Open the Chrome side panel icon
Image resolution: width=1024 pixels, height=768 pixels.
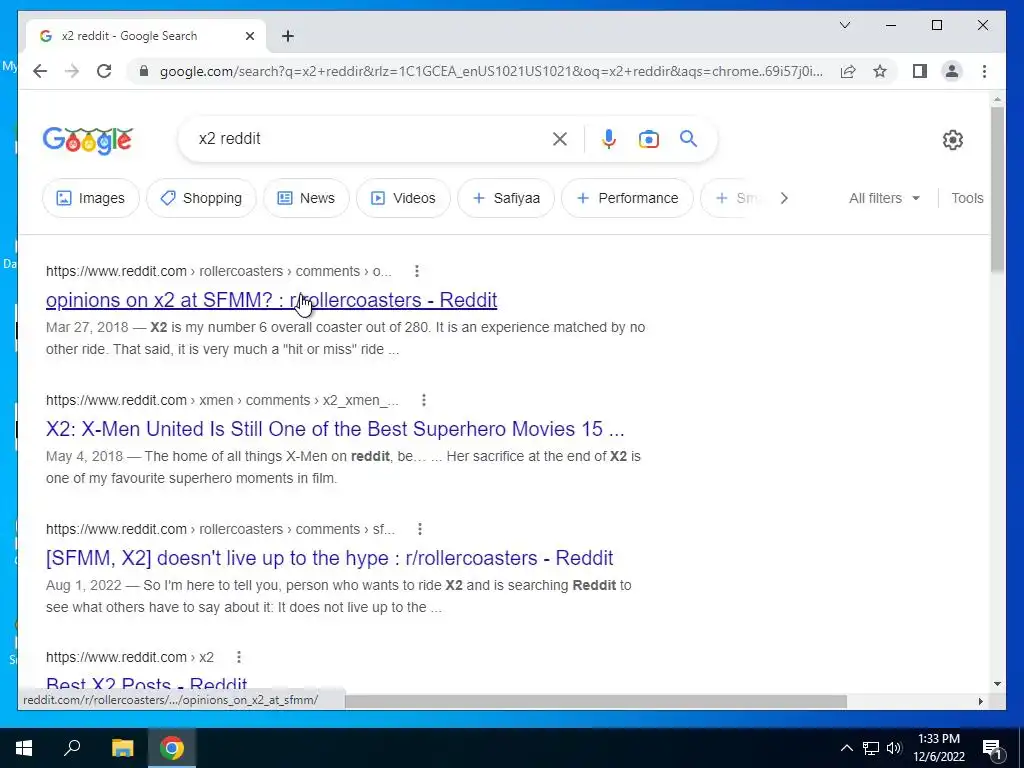click(920, 71)
